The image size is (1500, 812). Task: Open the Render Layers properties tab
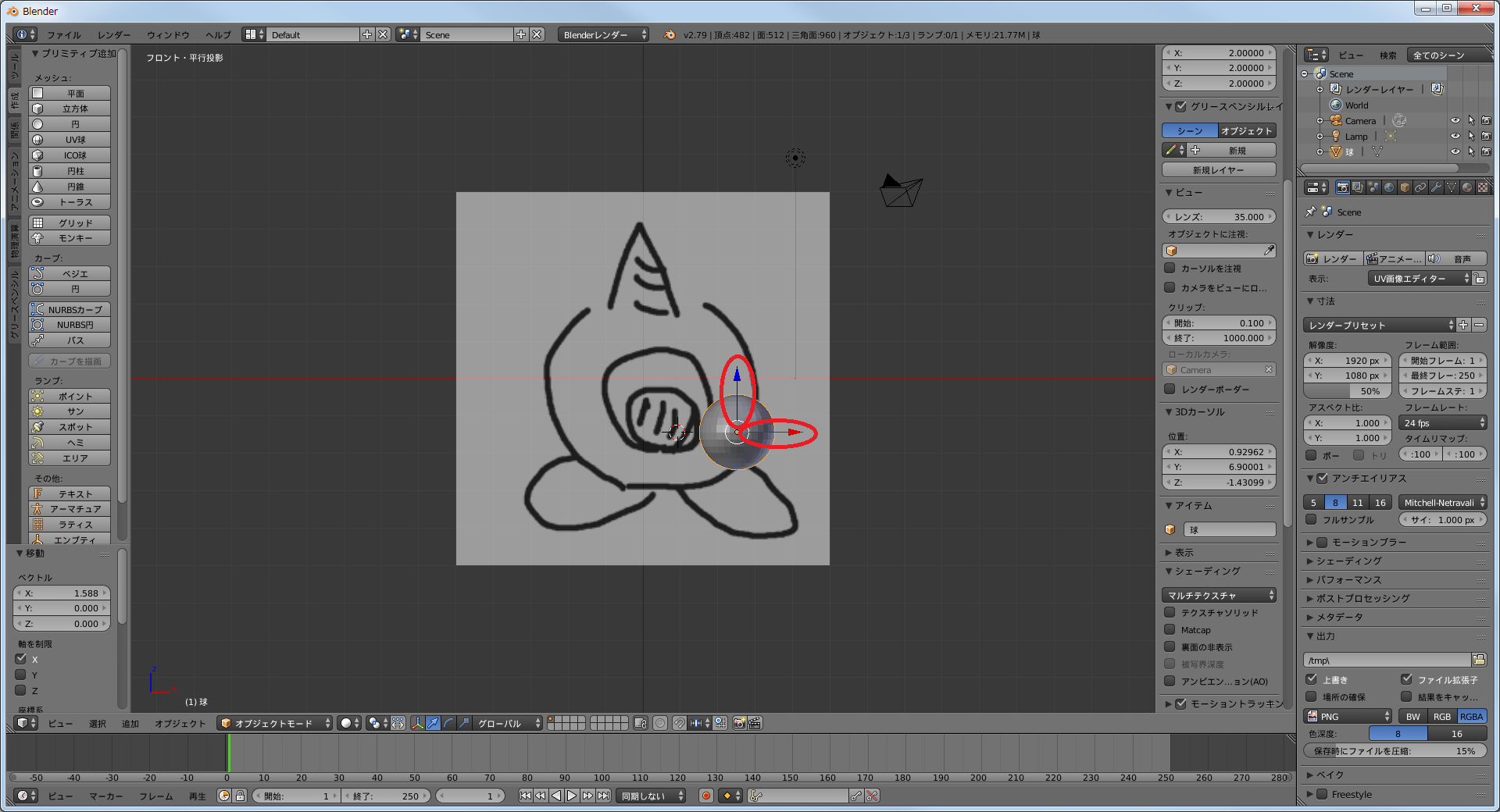1358,187
